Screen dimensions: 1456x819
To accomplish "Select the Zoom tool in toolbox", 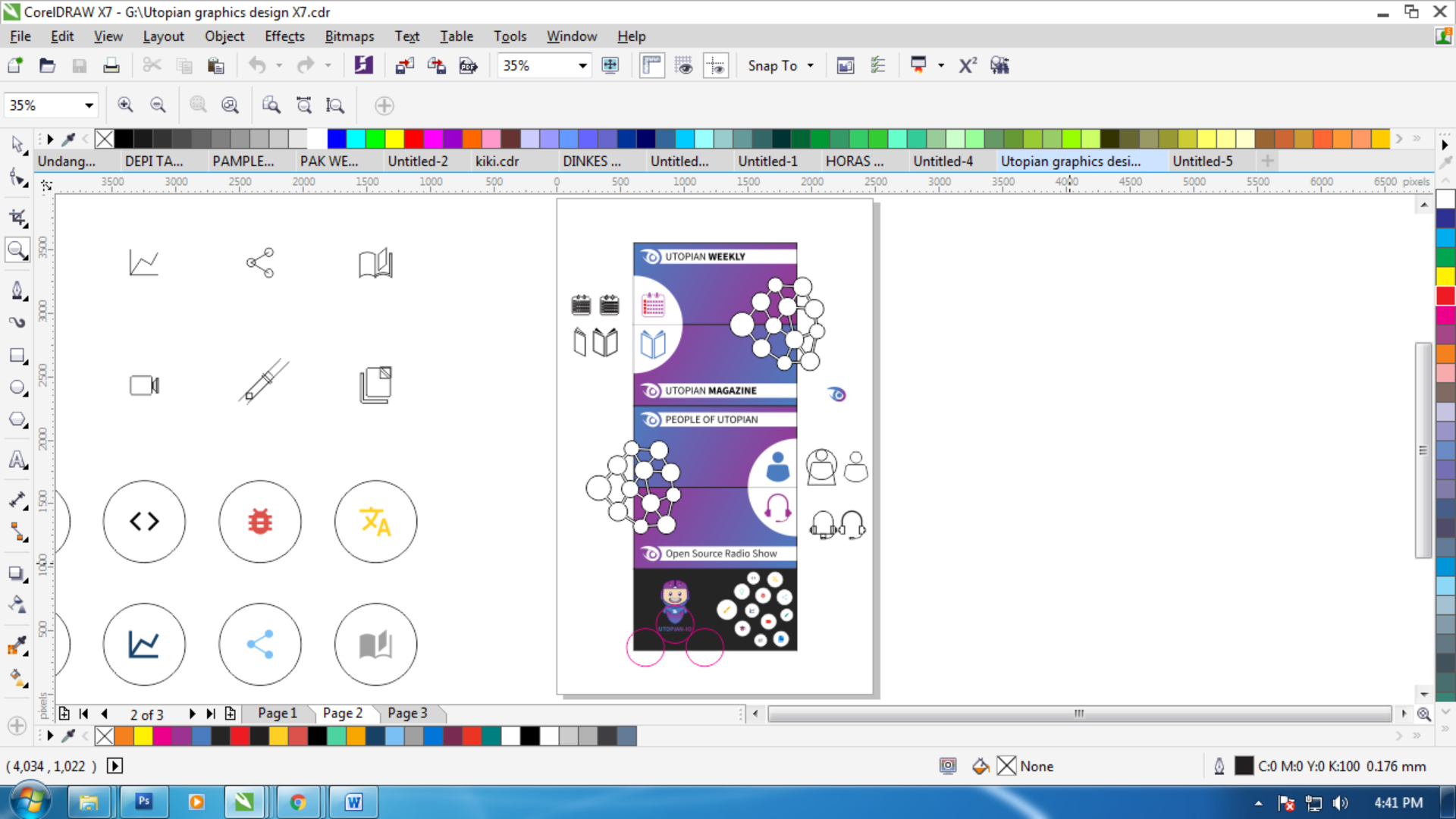I will click(x=17, y=250).
